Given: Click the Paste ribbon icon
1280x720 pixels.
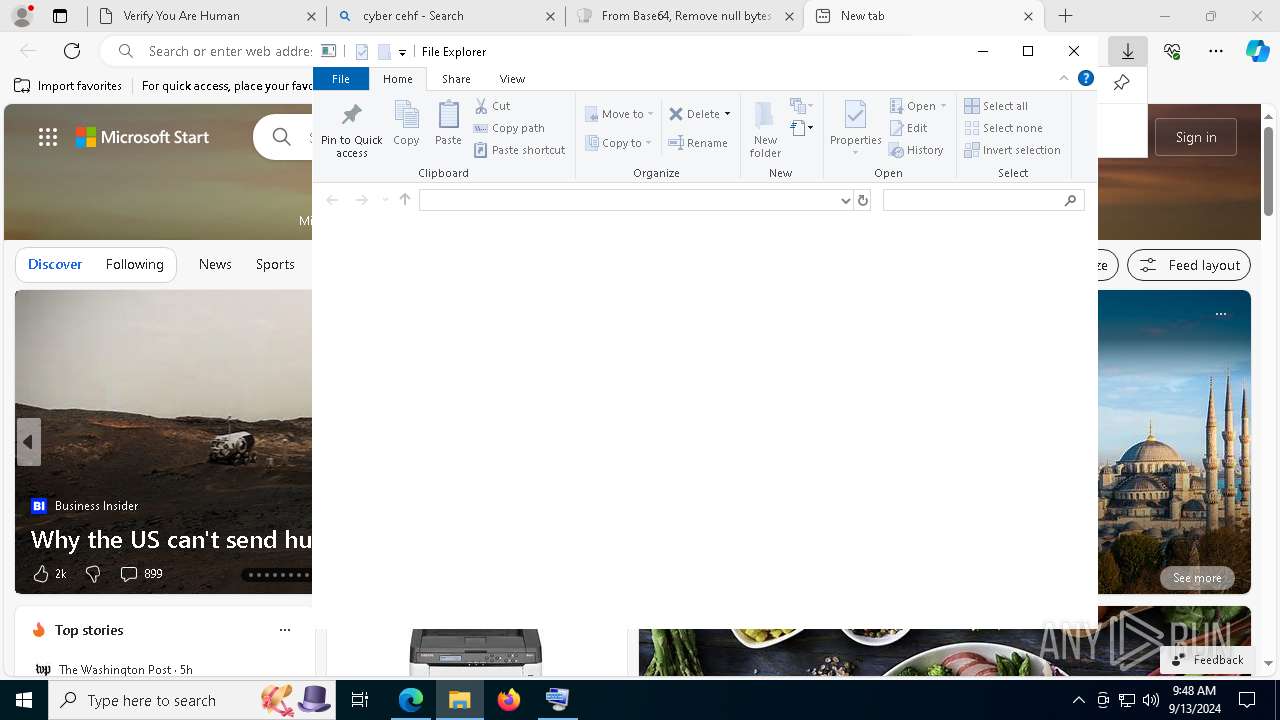Looking at the screenshot, I should (448, 123).
